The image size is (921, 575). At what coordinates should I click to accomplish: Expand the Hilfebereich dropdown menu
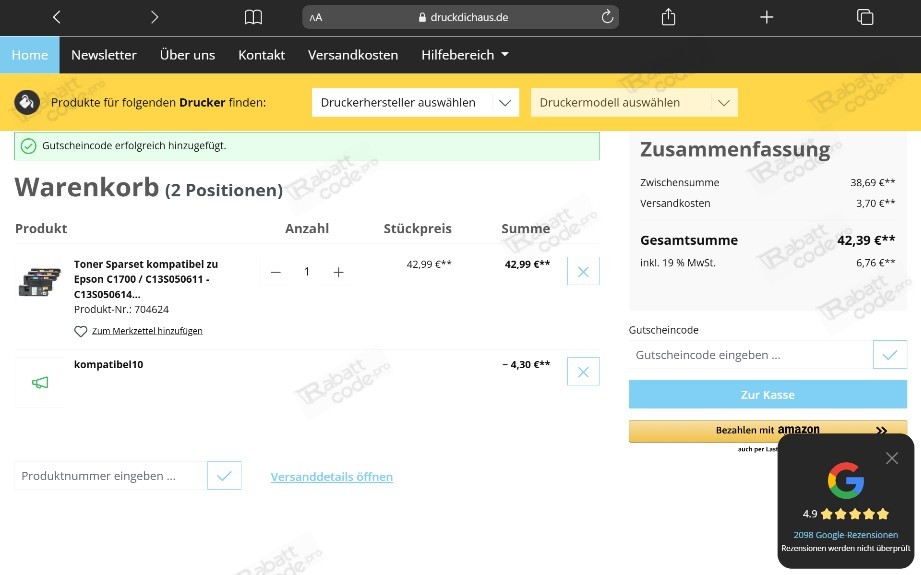[x=465, y=55]
